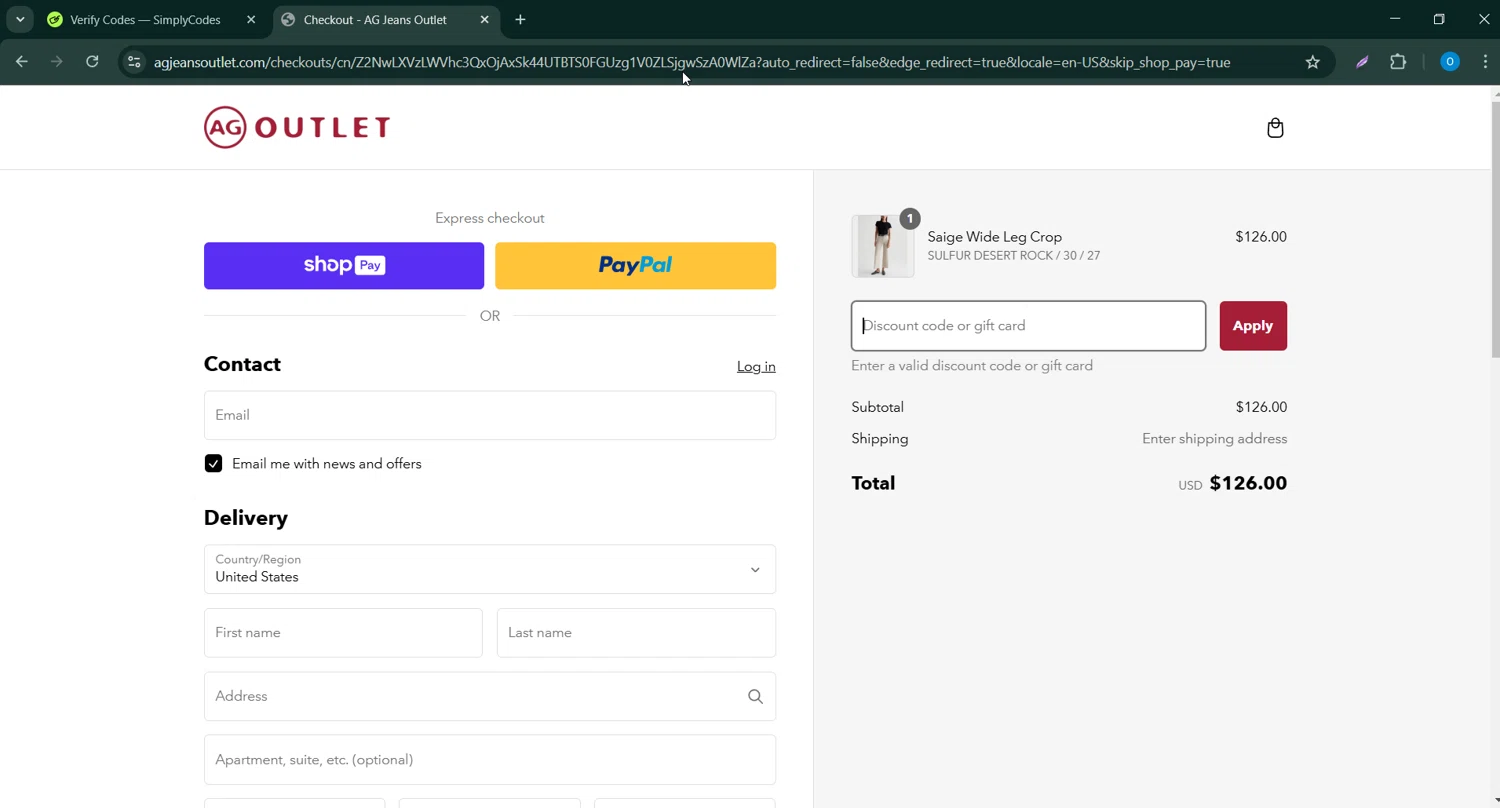Open the tab search dropdown arrow
1500x808 pixels.
(x=20, y=19)
